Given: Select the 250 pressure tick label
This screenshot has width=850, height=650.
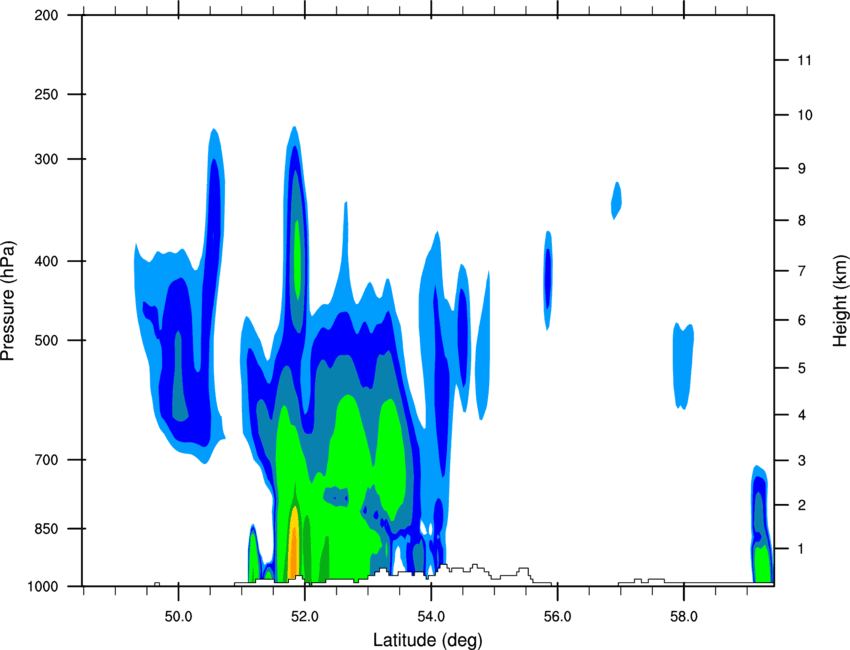Looking at the screenshot, I should click(x=46, y=94).
